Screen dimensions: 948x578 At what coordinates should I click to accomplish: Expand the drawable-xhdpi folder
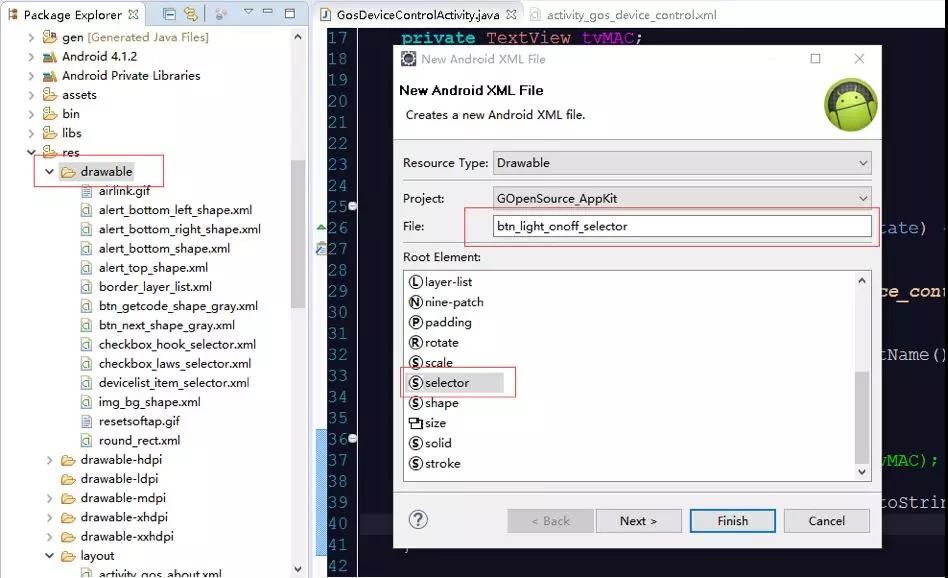tap(50, 518)
